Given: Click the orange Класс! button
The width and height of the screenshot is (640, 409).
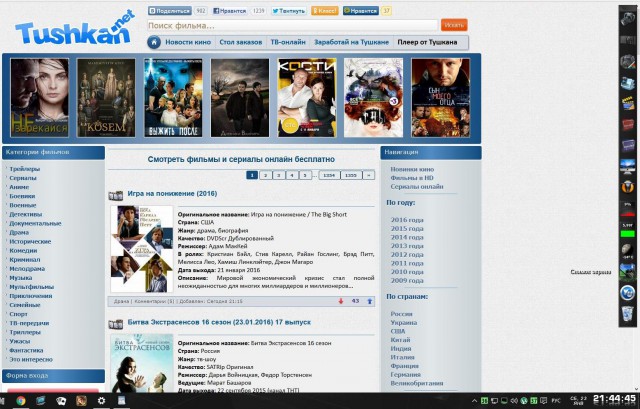Looking at the screenshot, I should (x=324, y=11).
